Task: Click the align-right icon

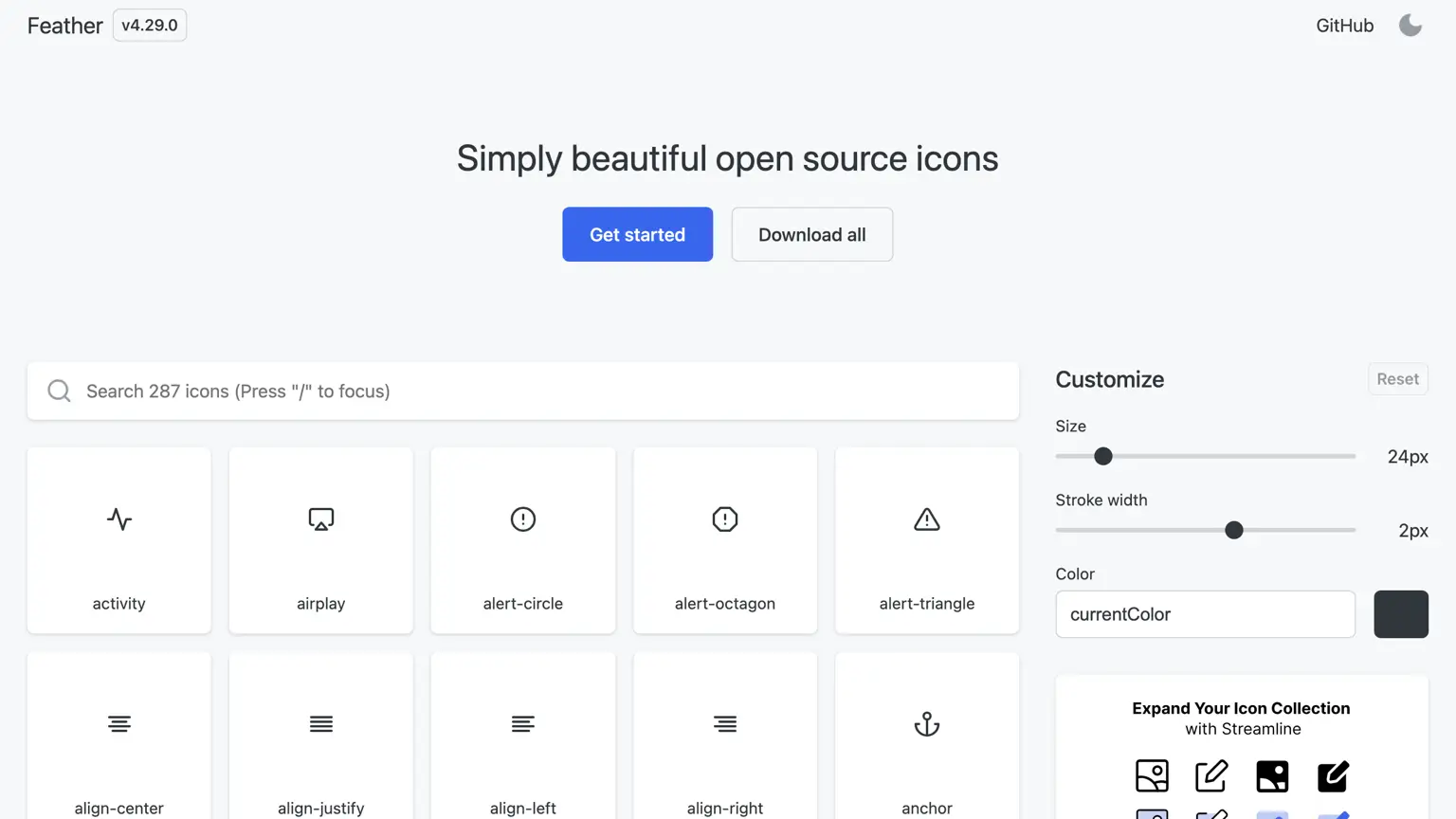Action: pyautogui.click(x=724, y=723)
